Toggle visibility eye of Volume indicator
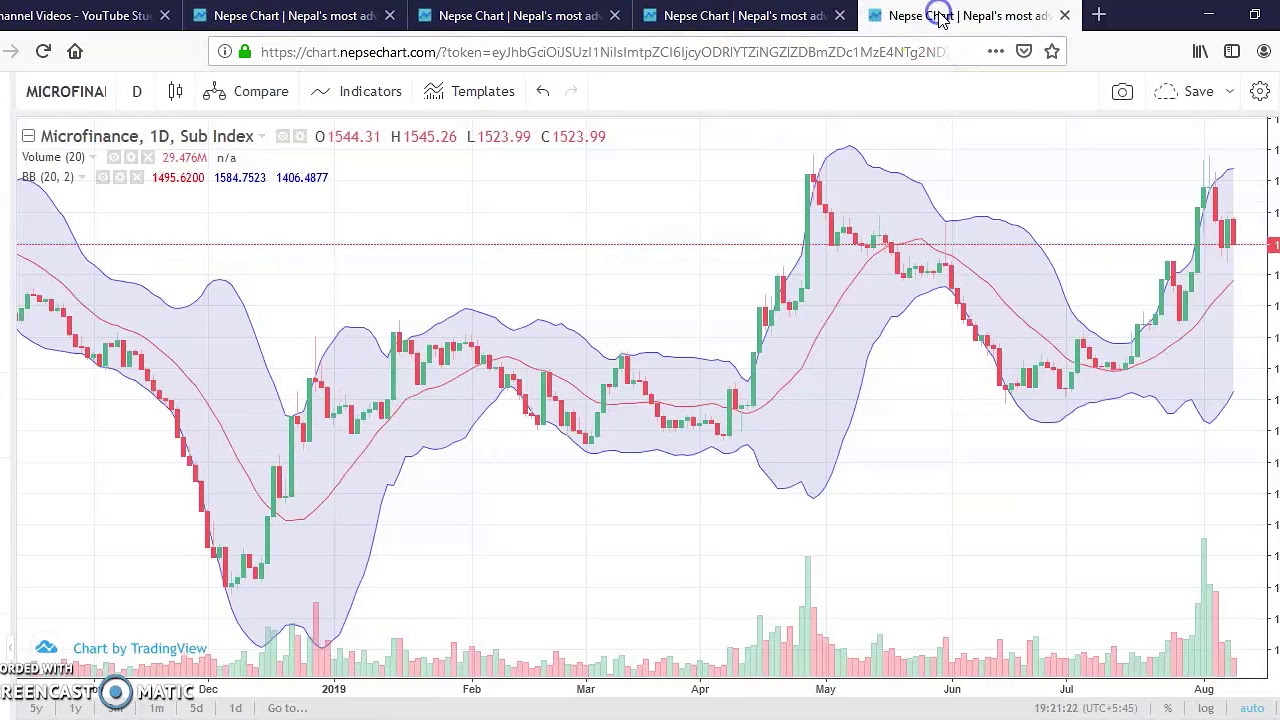Viewport: 1280px width, 720px height. [114, 157]
